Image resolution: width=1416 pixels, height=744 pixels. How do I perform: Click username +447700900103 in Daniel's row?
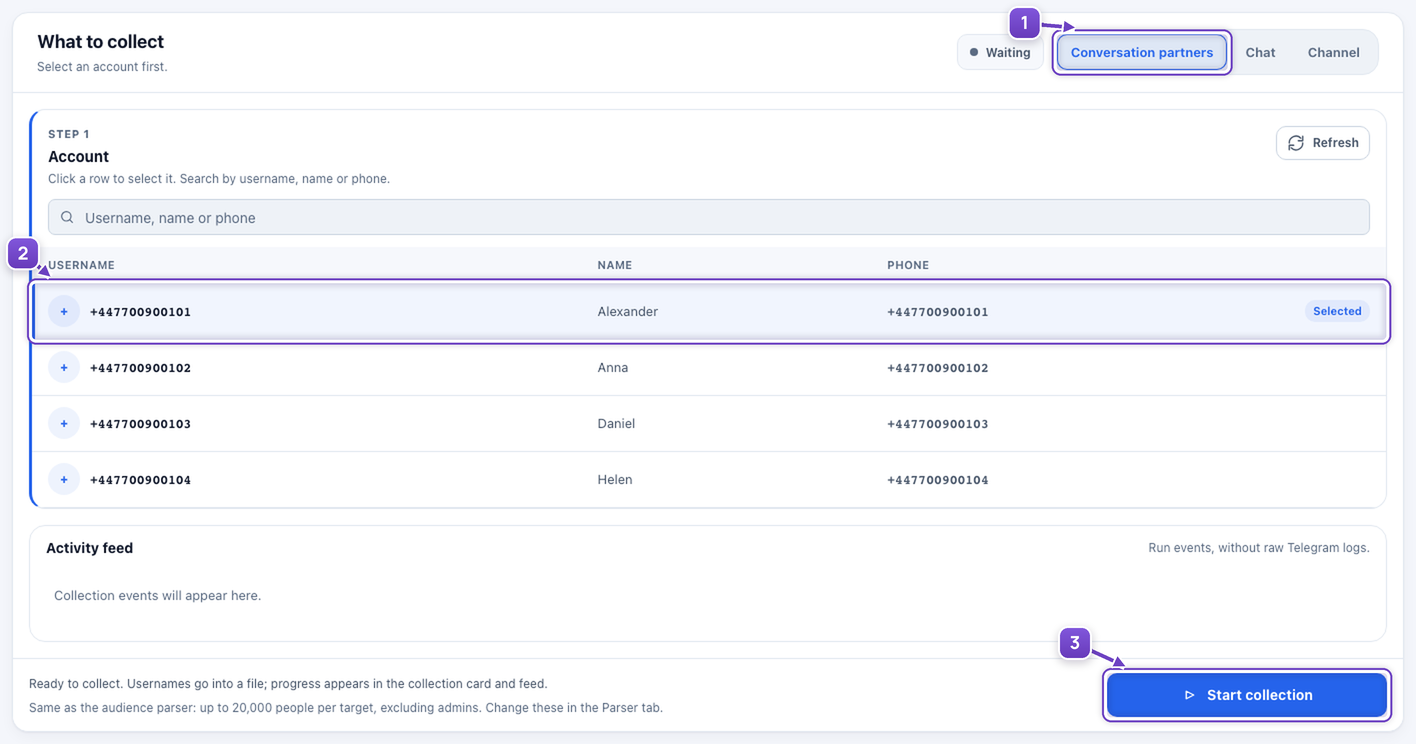pyautogui.click(x=140, y=424)
